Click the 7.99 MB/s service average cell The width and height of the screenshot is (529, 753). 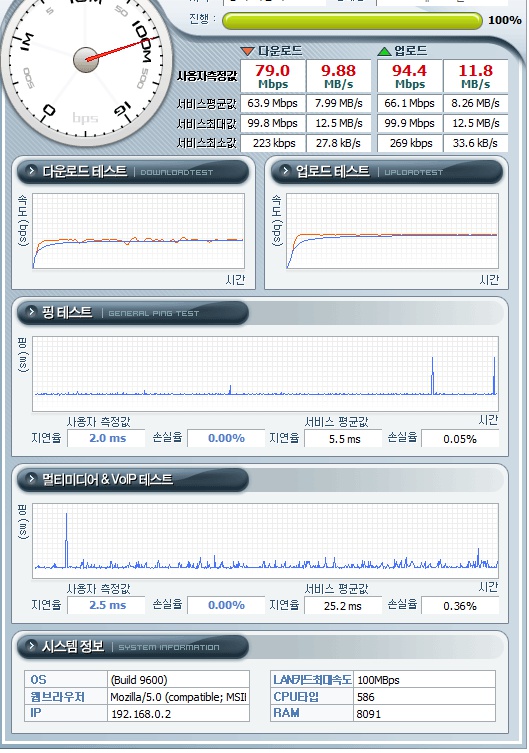pyautogui.click(x=338, y=103)
